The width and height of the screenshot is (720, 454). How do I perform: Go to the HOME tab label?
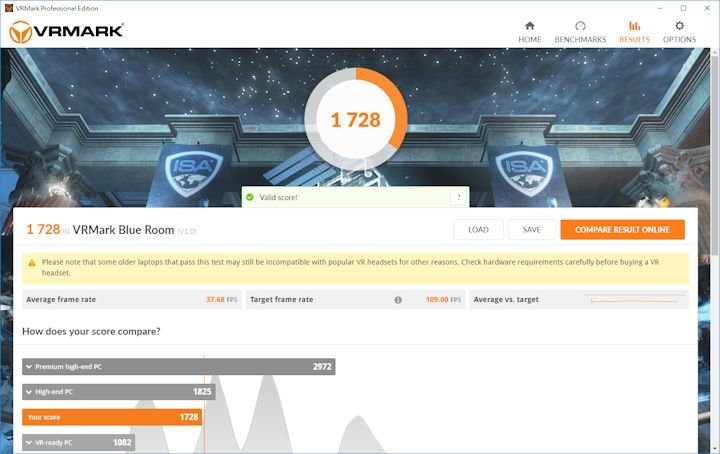tap(529, 39)
